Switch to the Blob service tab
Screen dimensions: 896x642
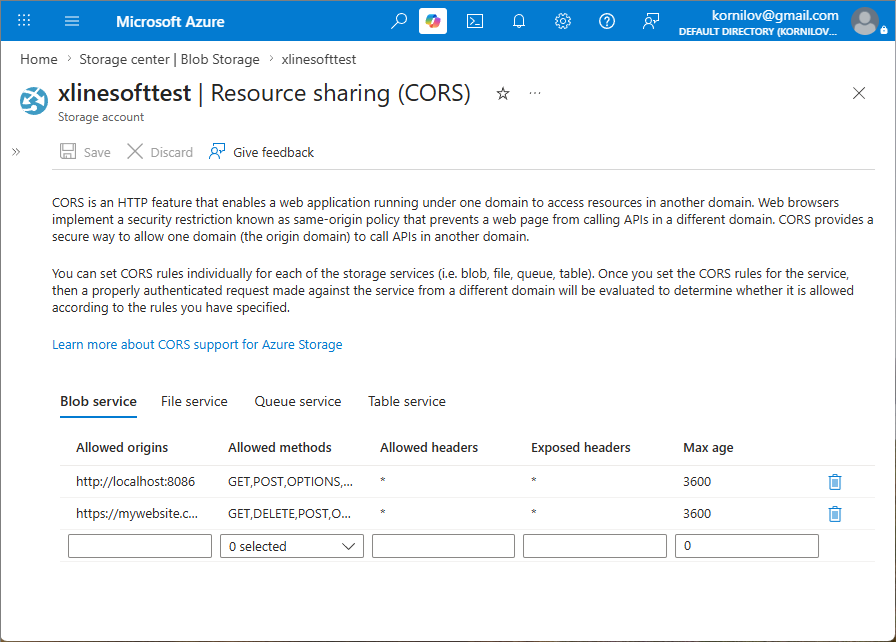[x=98, y=402]
